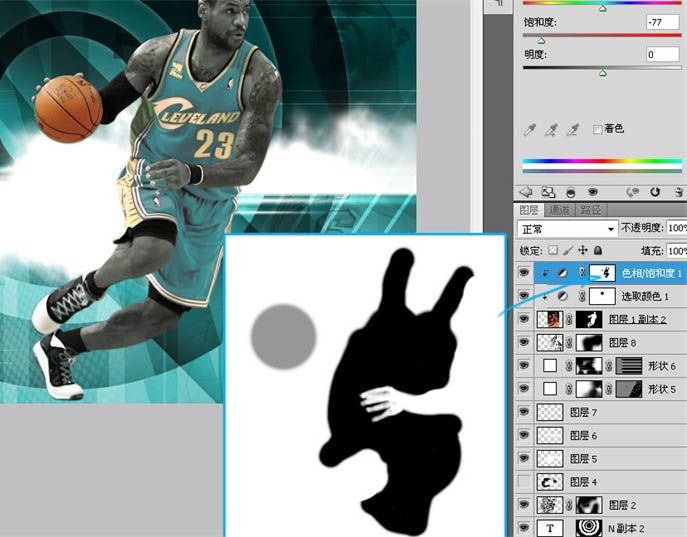The image size is (687, 537).
Task: Click the lock all padlock icon
Action: coord(598,250)
